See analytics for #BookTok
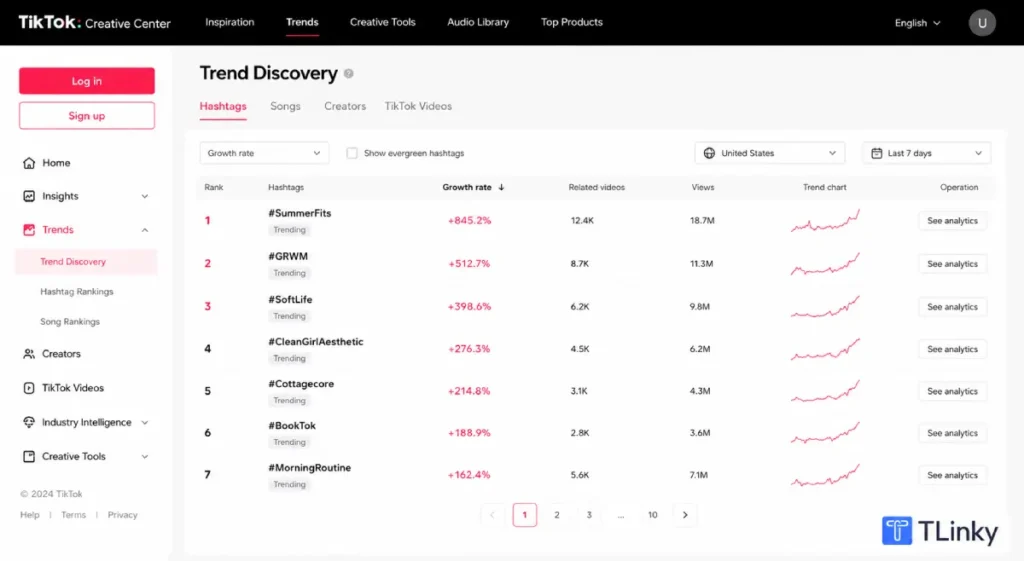 pos(952,433)
